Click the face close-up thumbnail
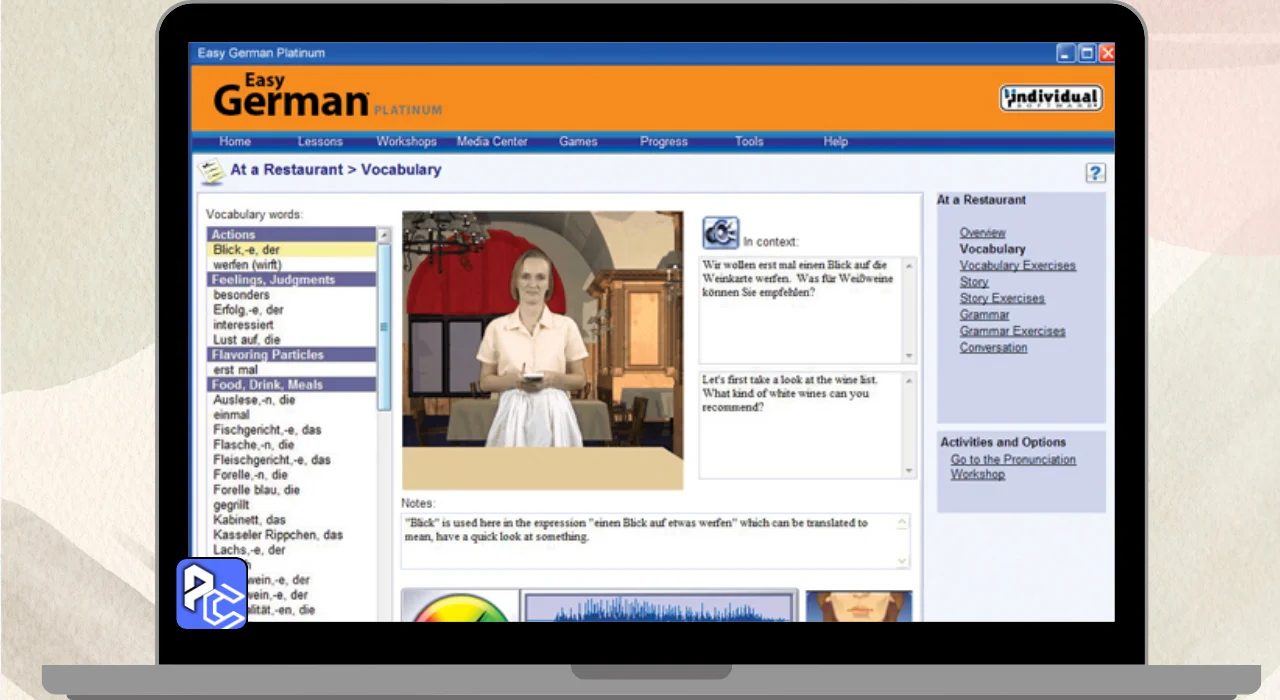The width and height of the screenshot is (1280, 700). coord(859,606)
